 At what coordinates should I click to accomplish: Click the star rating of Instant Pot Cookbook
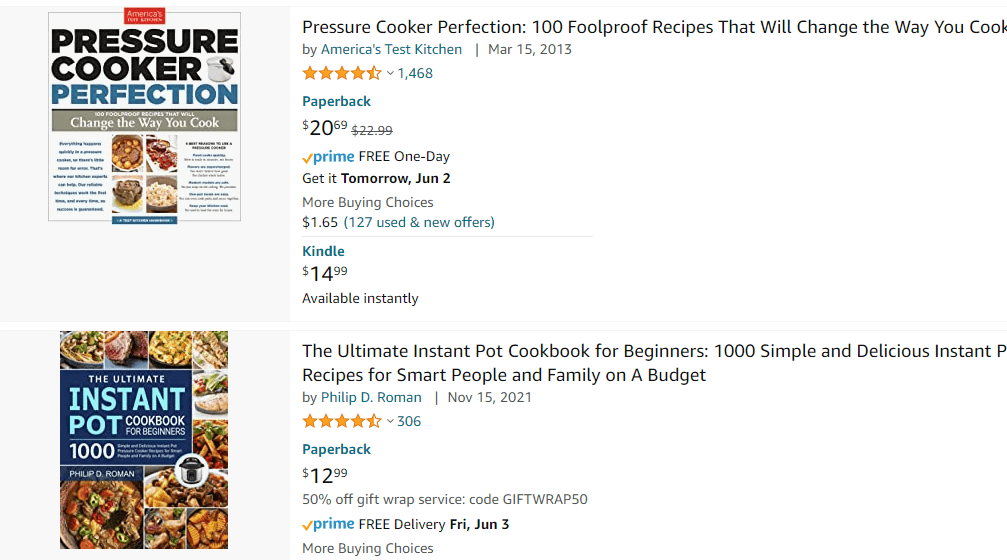coord(341,421)
